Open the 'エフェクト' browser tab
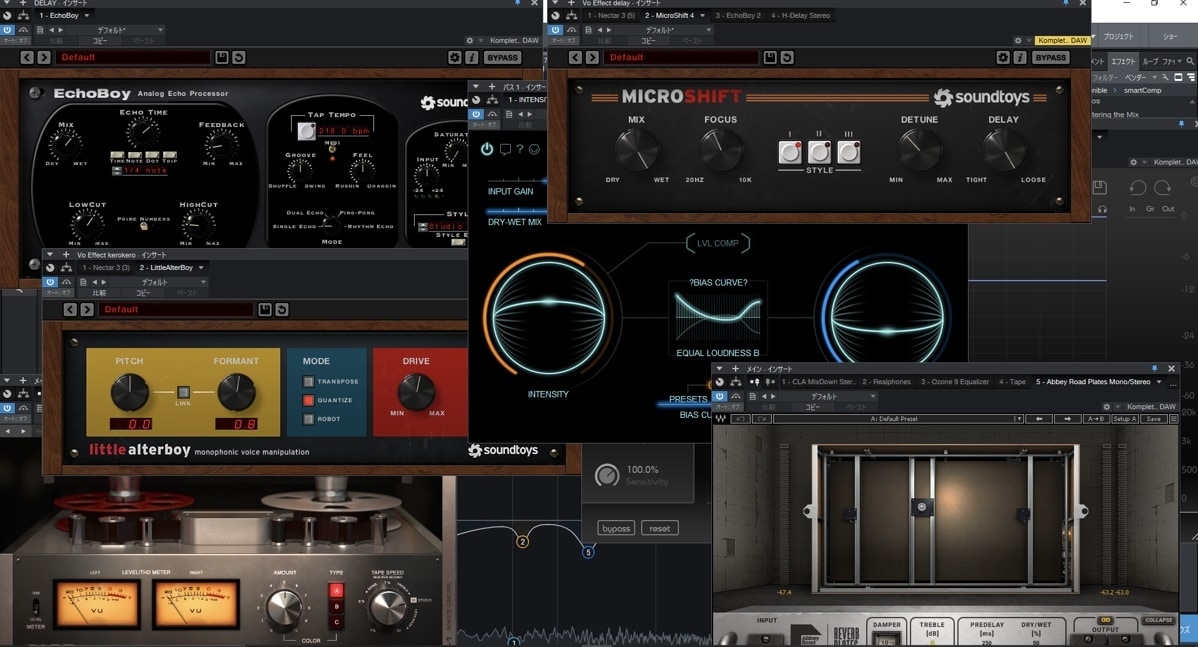 coord(1123,61)
